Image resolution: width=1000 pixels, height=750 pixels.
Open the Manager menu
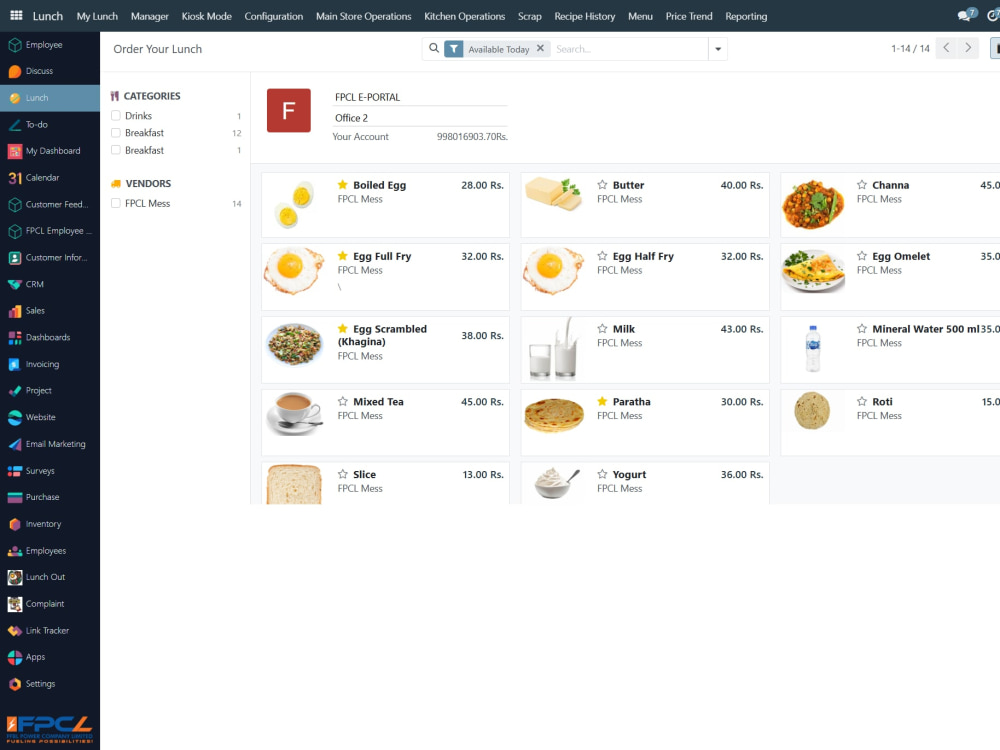click(149, 16)
